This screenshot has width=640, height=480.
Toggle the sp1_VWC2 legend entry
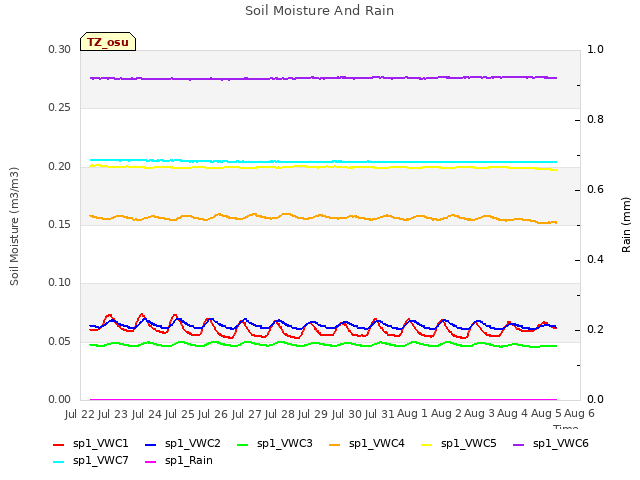pos(183,444)
